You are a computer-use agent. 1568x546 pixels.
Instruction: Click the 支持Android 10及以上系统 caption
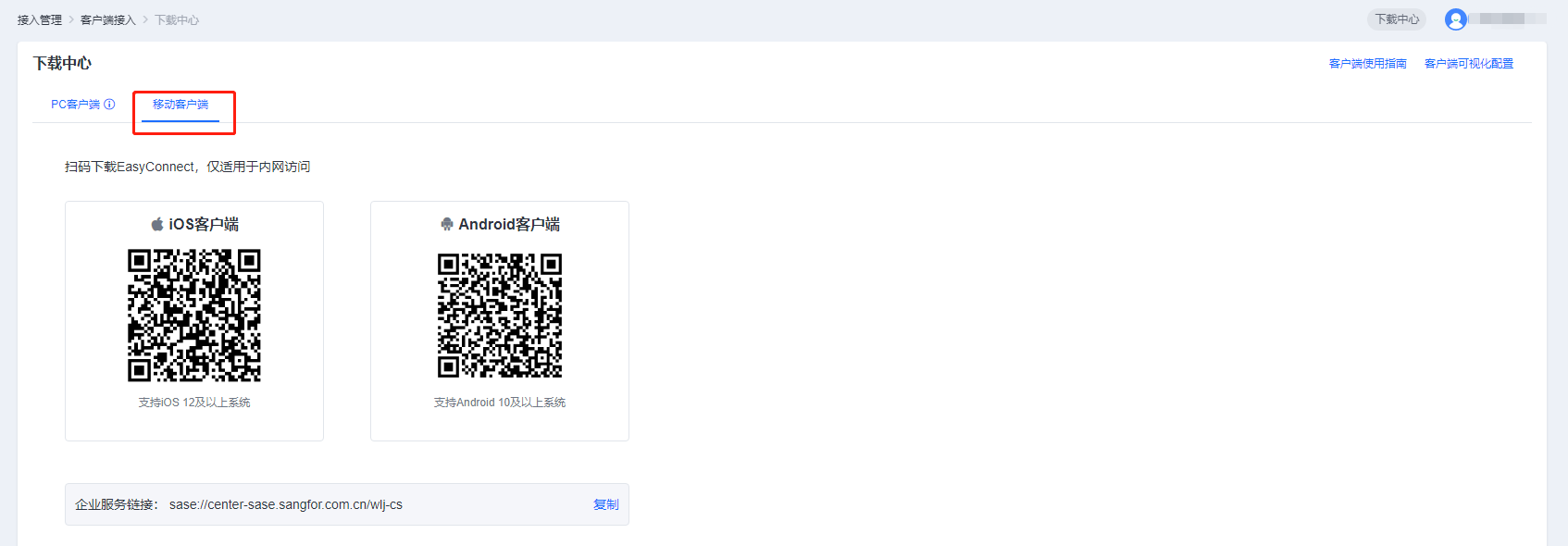pos(500,403)
